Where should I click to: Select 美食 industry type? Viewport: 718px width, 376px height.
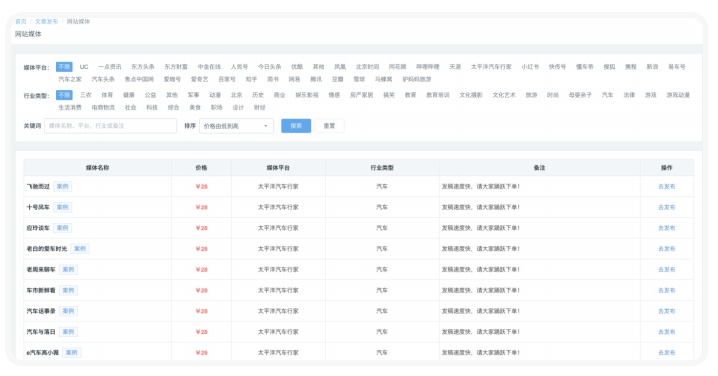click(195, 108)
